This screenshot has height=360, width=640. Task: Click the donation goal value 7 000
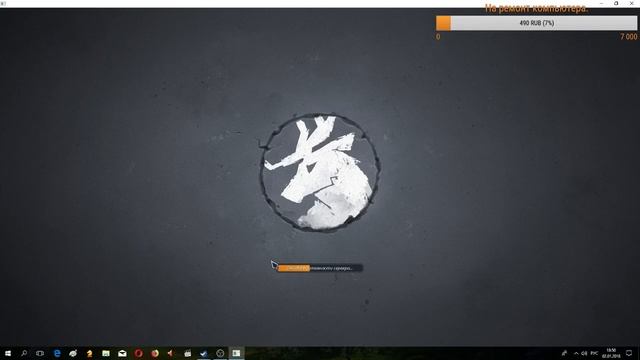(629, 37)
